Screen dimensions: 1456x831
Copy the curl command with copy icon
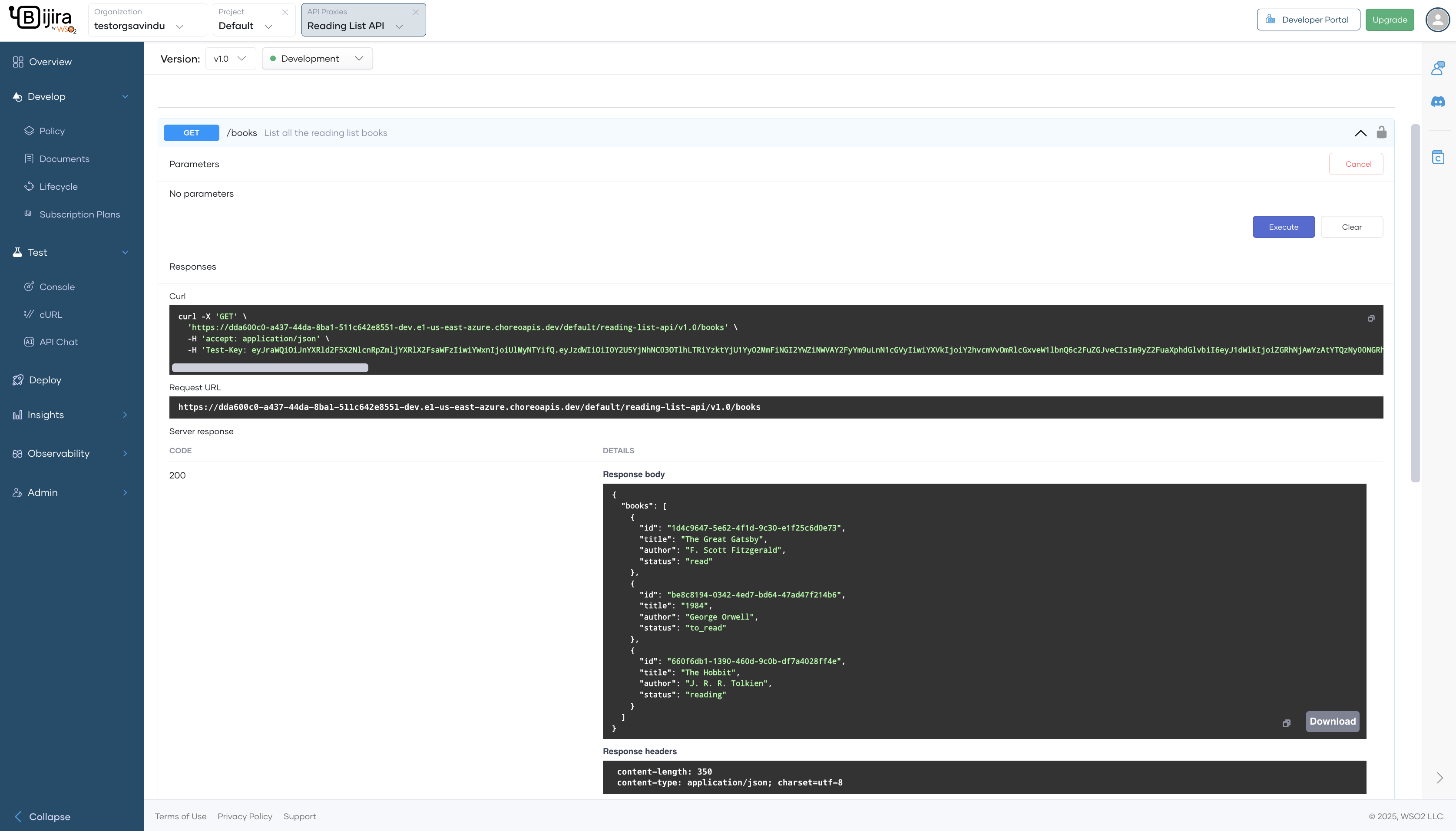click(x=1371, y=319)
